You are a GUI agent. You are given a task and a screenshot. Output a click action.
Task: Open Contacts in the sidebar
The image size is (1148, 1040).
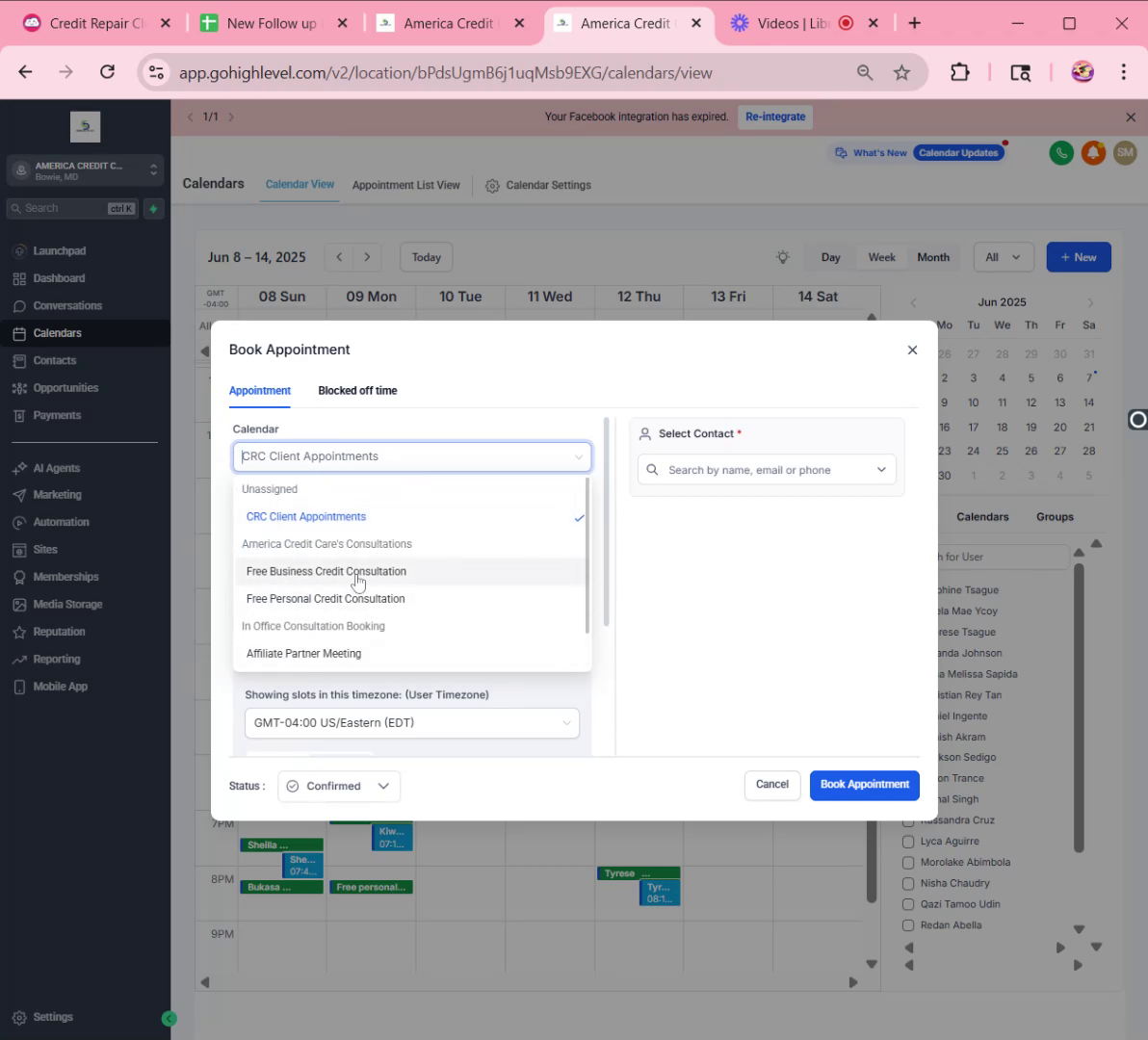54,360
